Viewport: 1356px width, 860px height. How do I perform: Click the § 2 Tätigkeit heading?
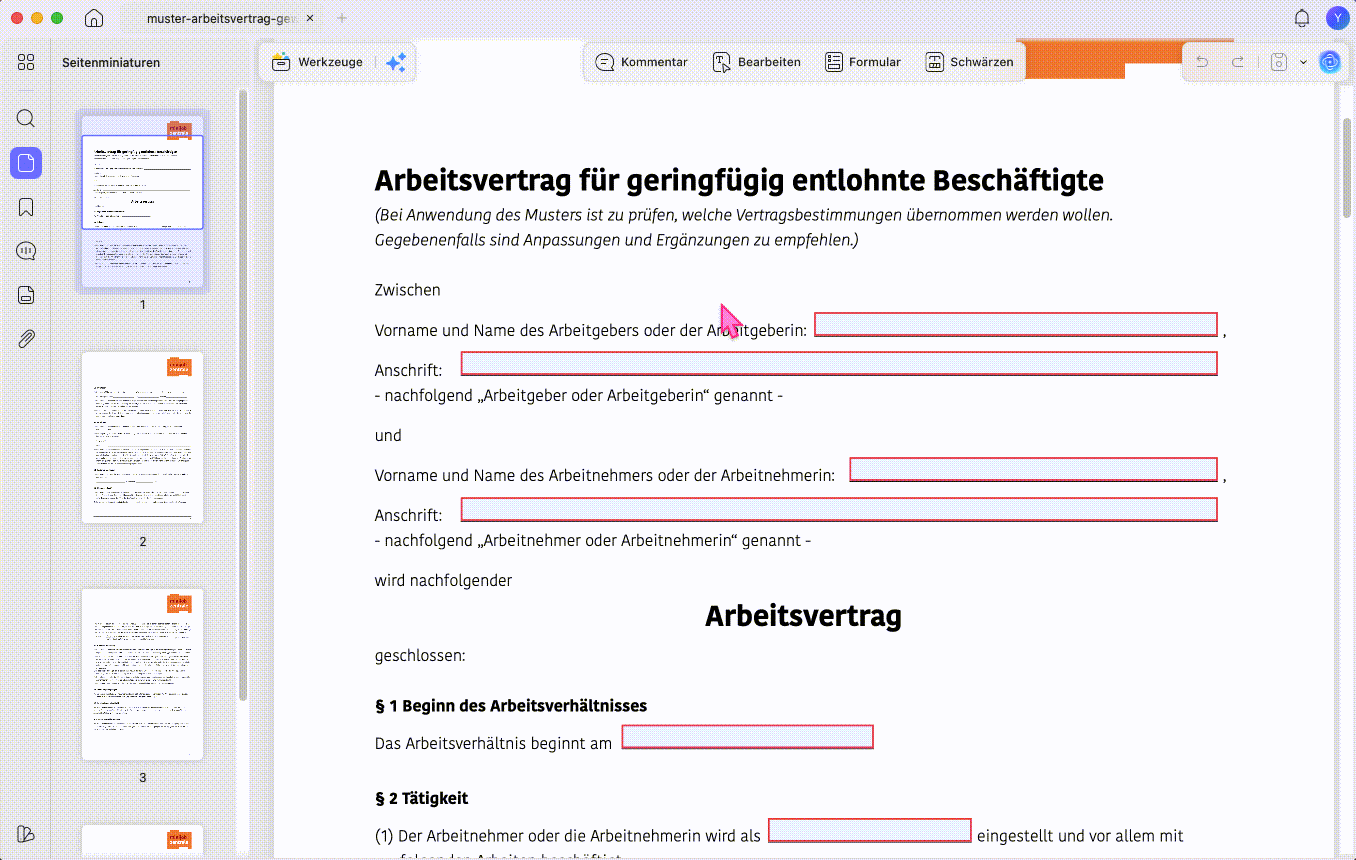click(x=421, y=798)
